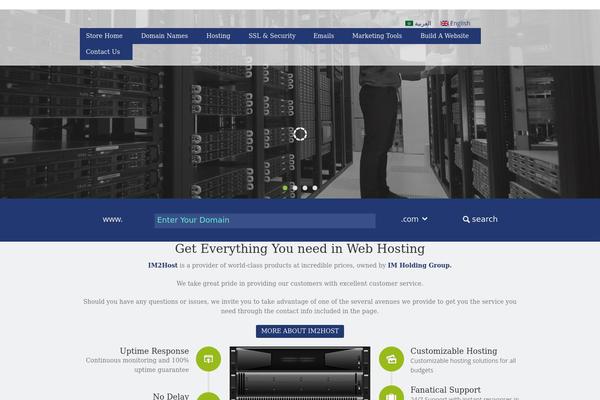The width and height of the screenshot is (600, 400).
Task: Click the Uptime Response green icon
Action: [208, 359]
